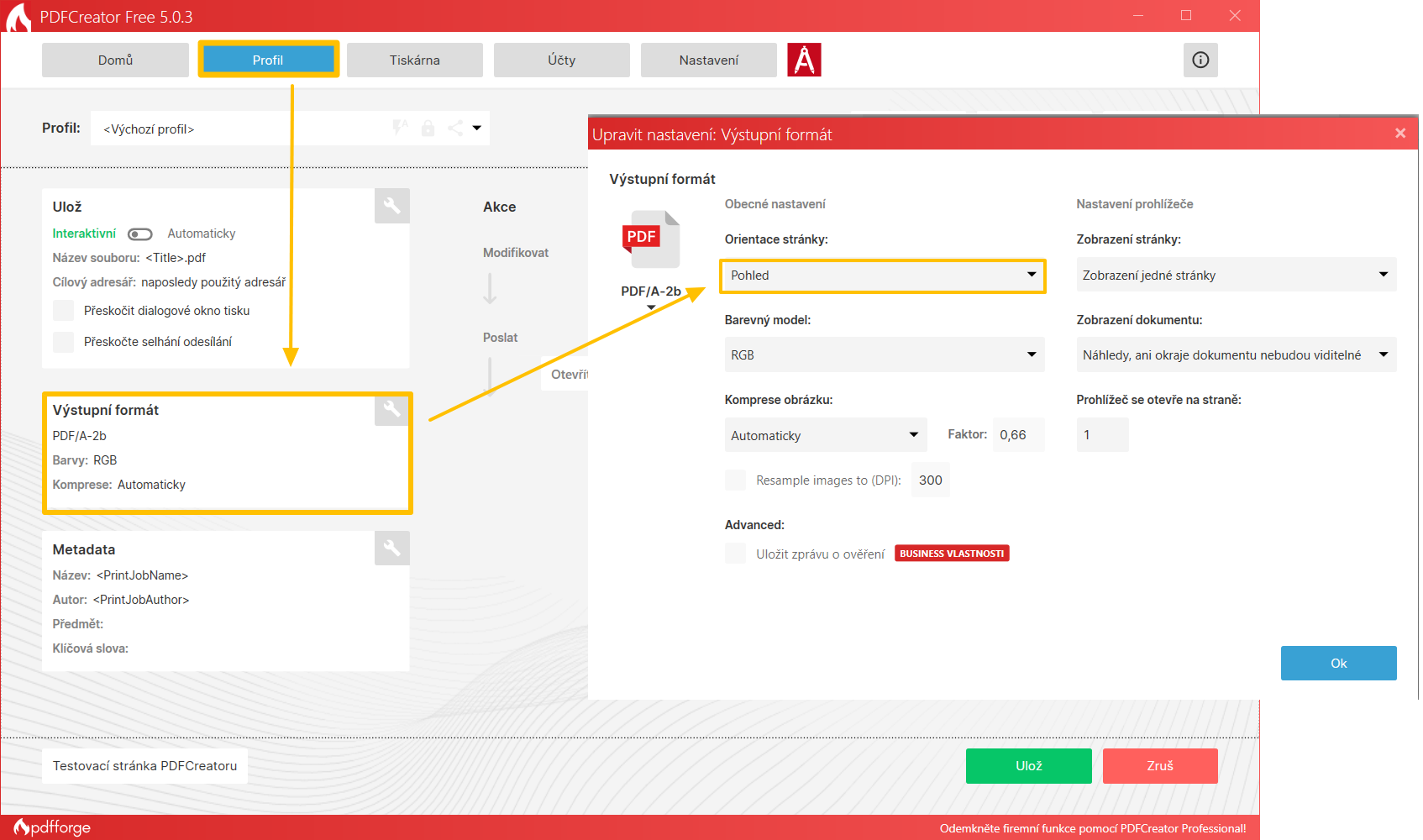Viewport: 1423px width, 840px height.
Task: Open the Barevný model RGB dropdown
Action: pos(884,355)
